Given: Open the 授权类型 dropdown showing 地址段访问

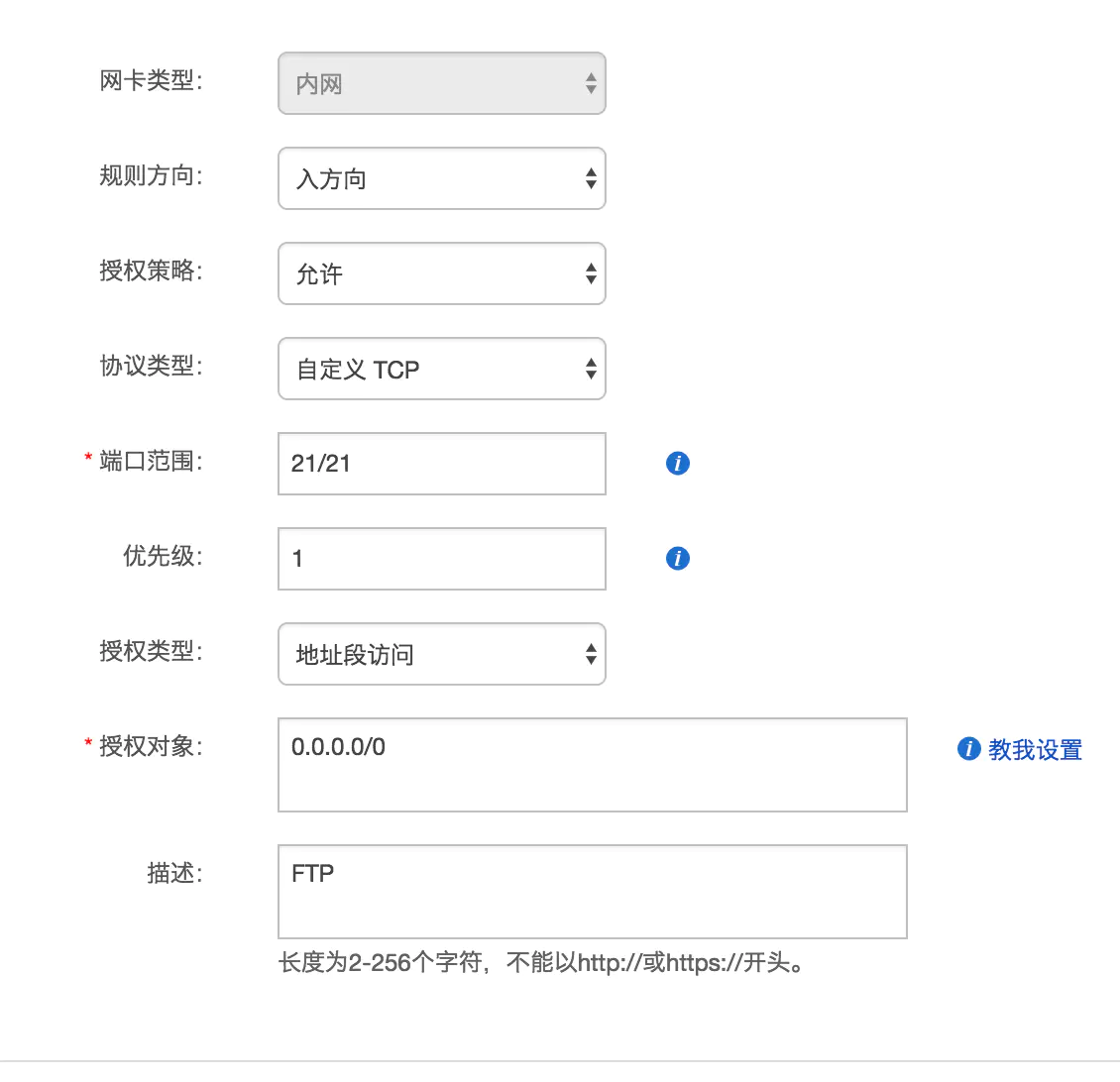Looking at the screenshot, I should point(441,654).
